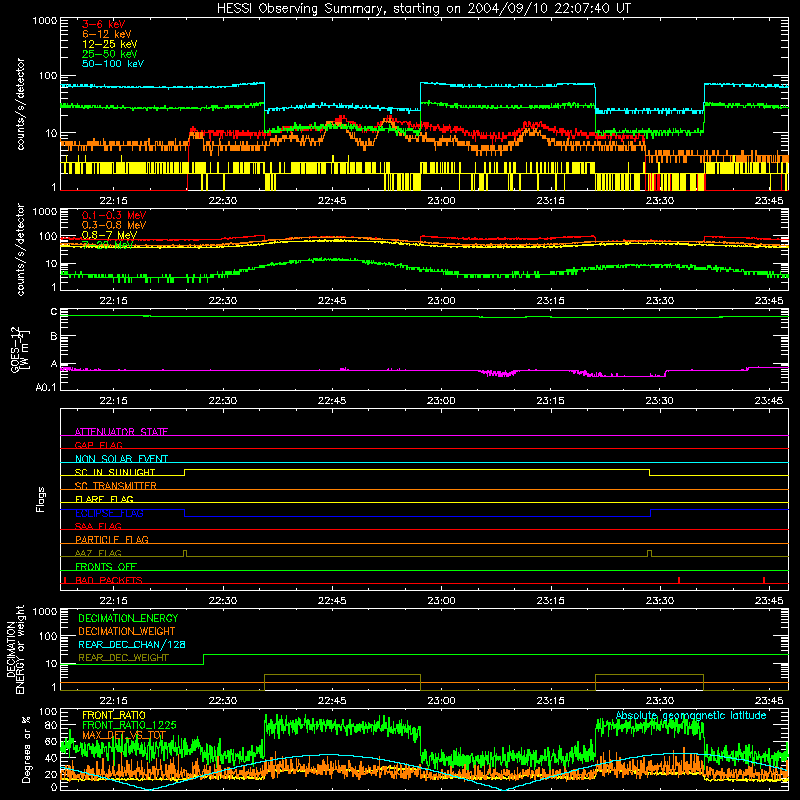This screenshot has width=800, height=800.
Task: Select the 25-50 keV legend entry
Action: click(x=109, y=54)
